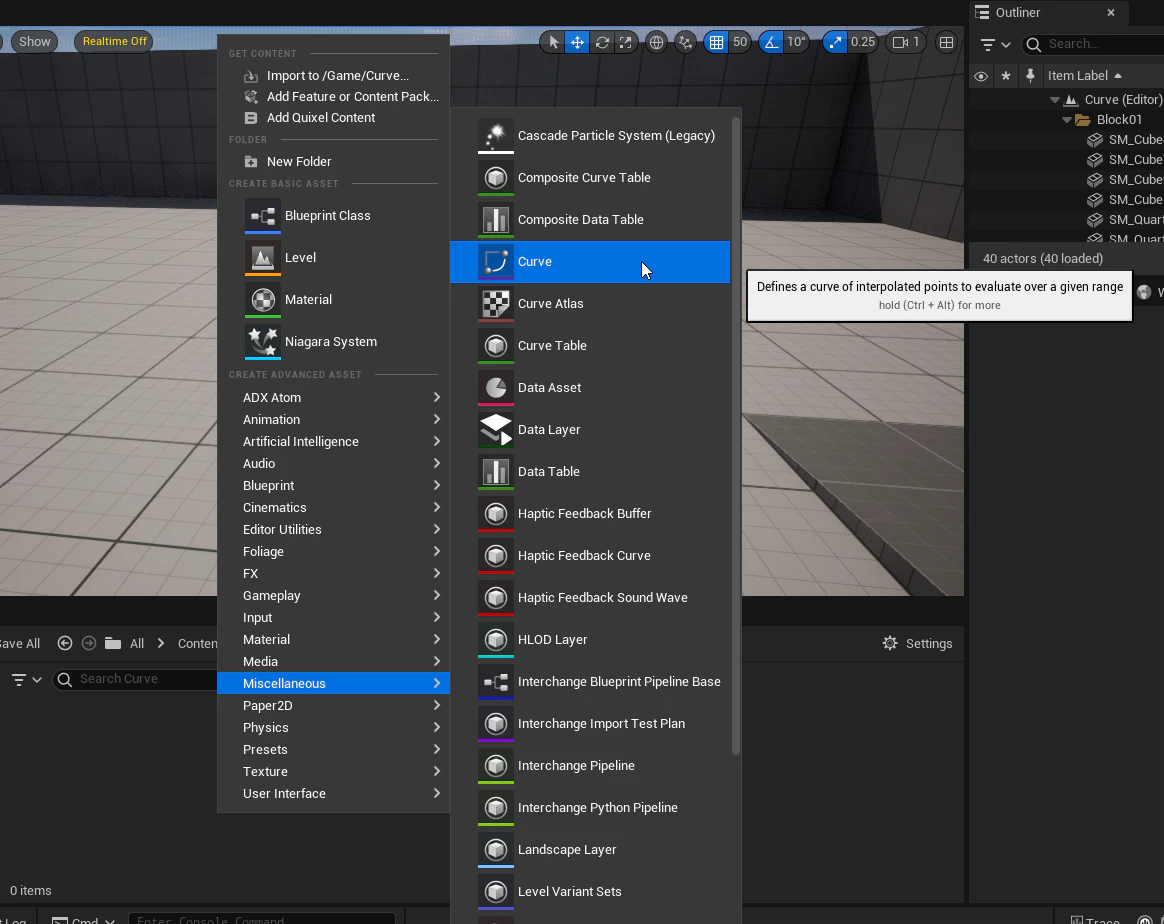This screenshot has height=924, width=1164.
Task: Click New Folder in the context menu
Action: click(x=333, y=162)
